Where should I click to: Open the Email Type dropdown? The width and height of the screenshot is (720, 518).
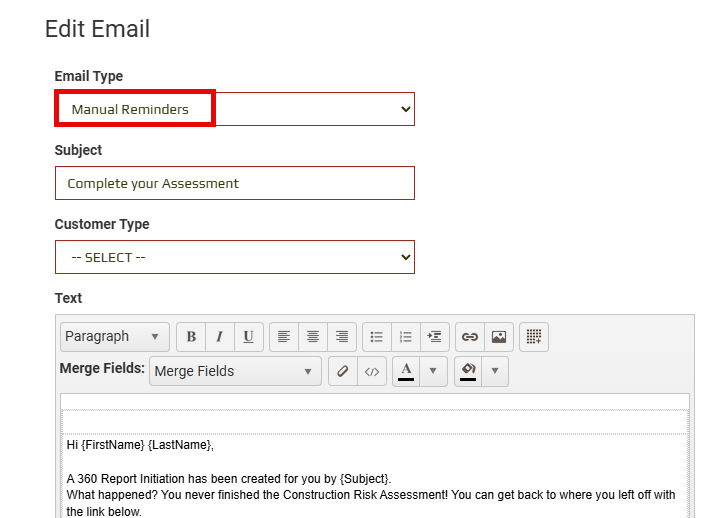tap(234, 109)
